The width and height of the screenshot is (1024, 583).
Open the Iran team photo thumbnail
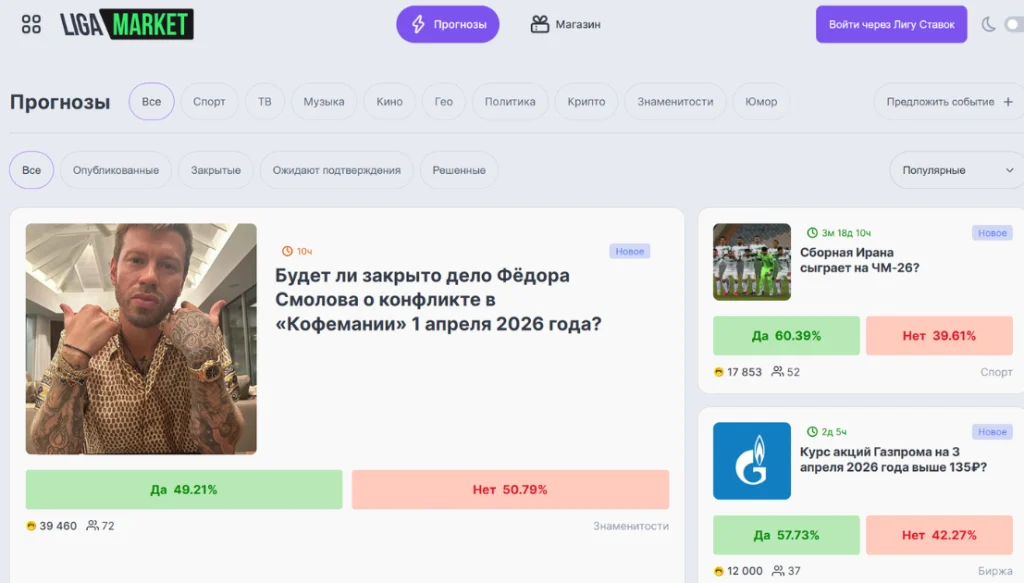click(x=752, y=262)
